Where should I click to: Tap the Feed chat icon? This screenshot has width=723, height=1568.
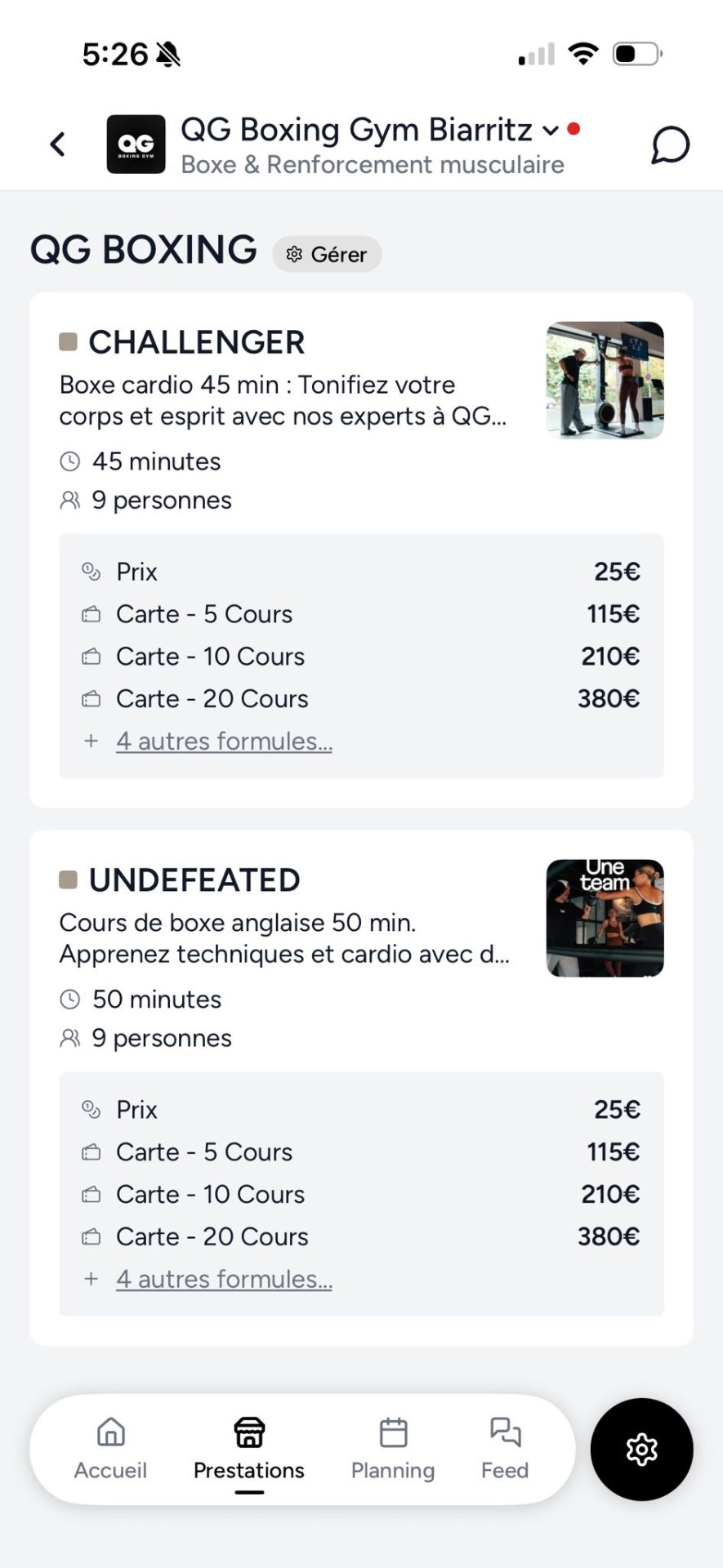505,1432
